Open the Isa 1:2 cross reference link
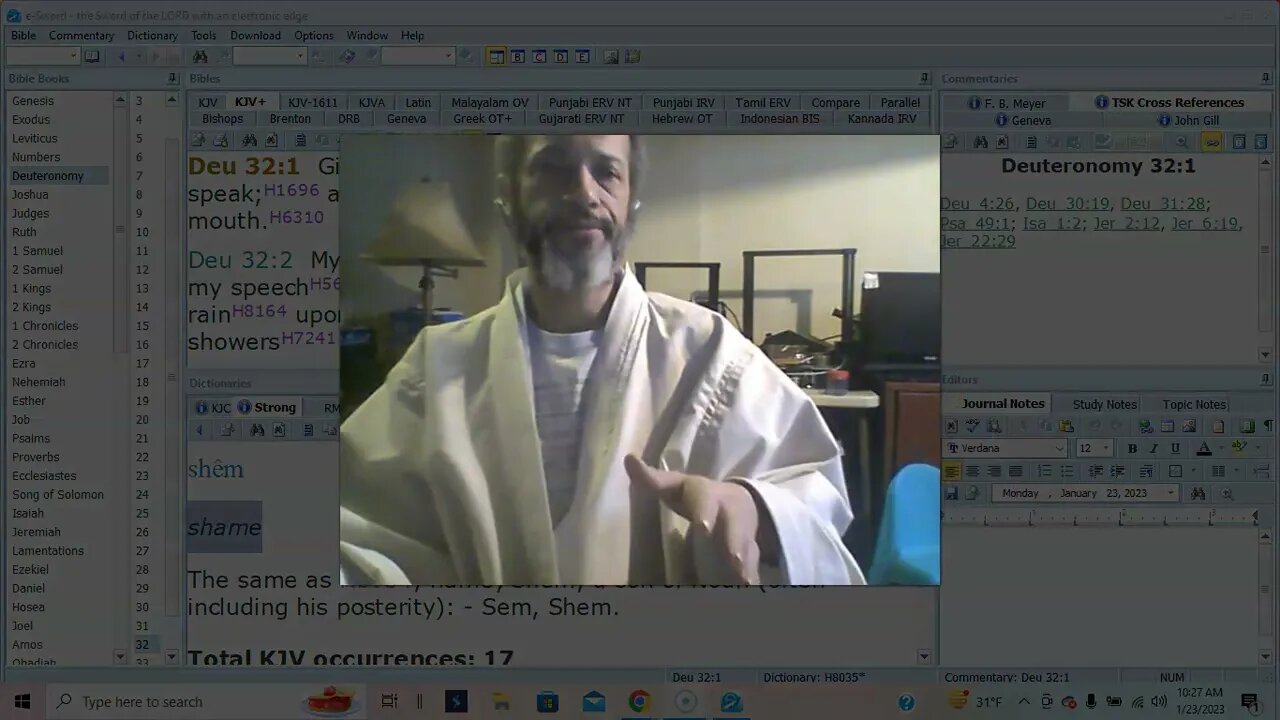This screenshot has height=720, width=1280. pos(1052,223)
